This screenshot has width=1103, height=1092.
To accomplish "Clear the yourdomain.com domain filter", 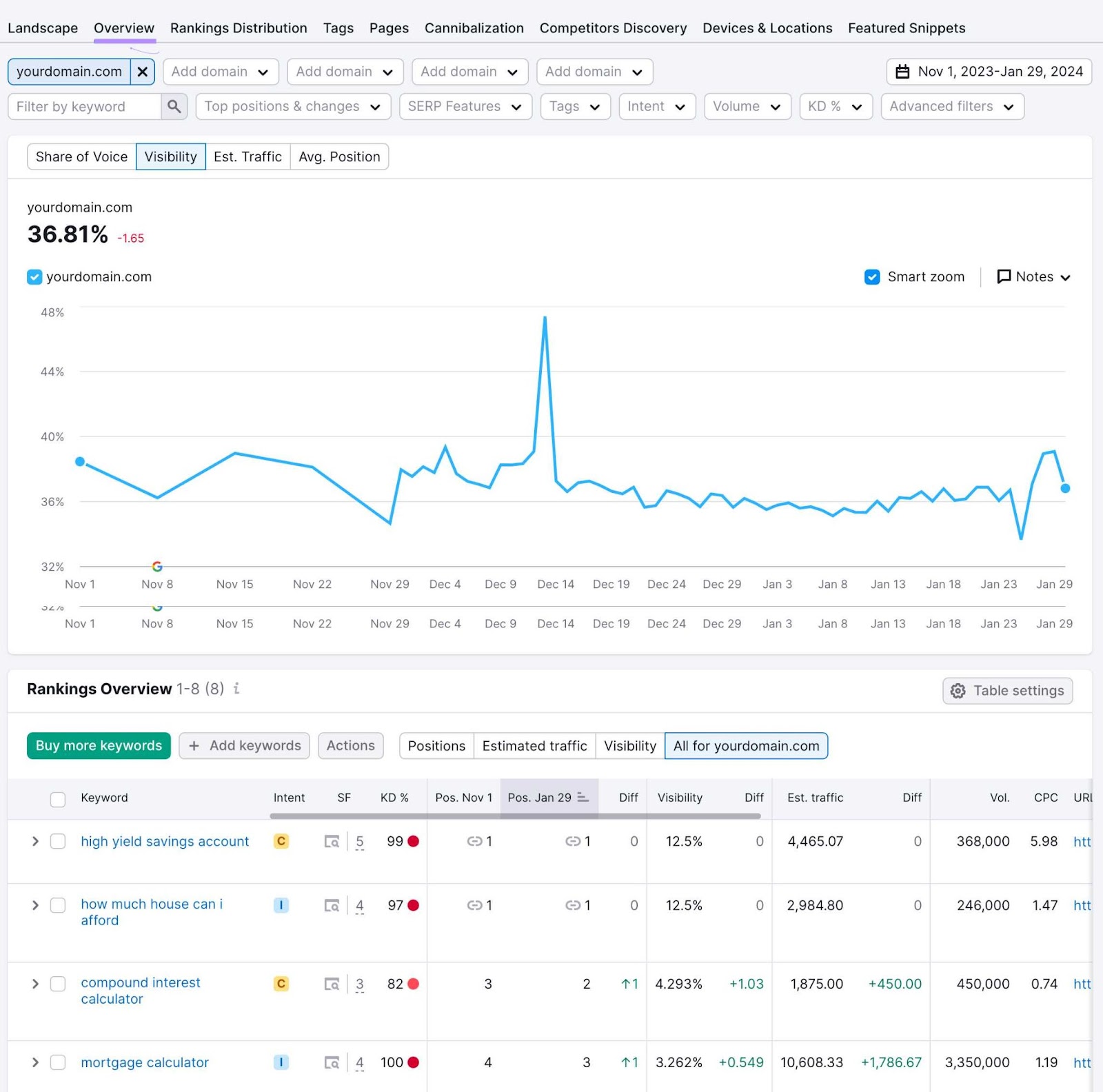I will (143, 71).
